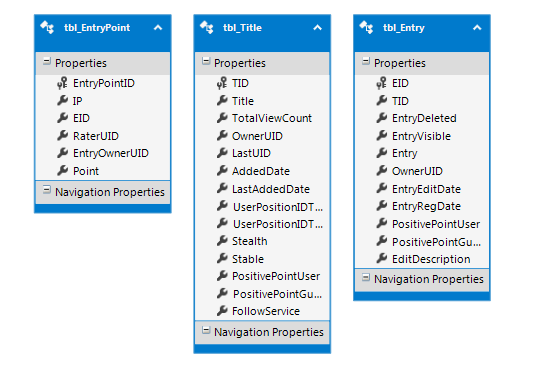Click the key icon beside EntryPointID

tap(62, 83)
